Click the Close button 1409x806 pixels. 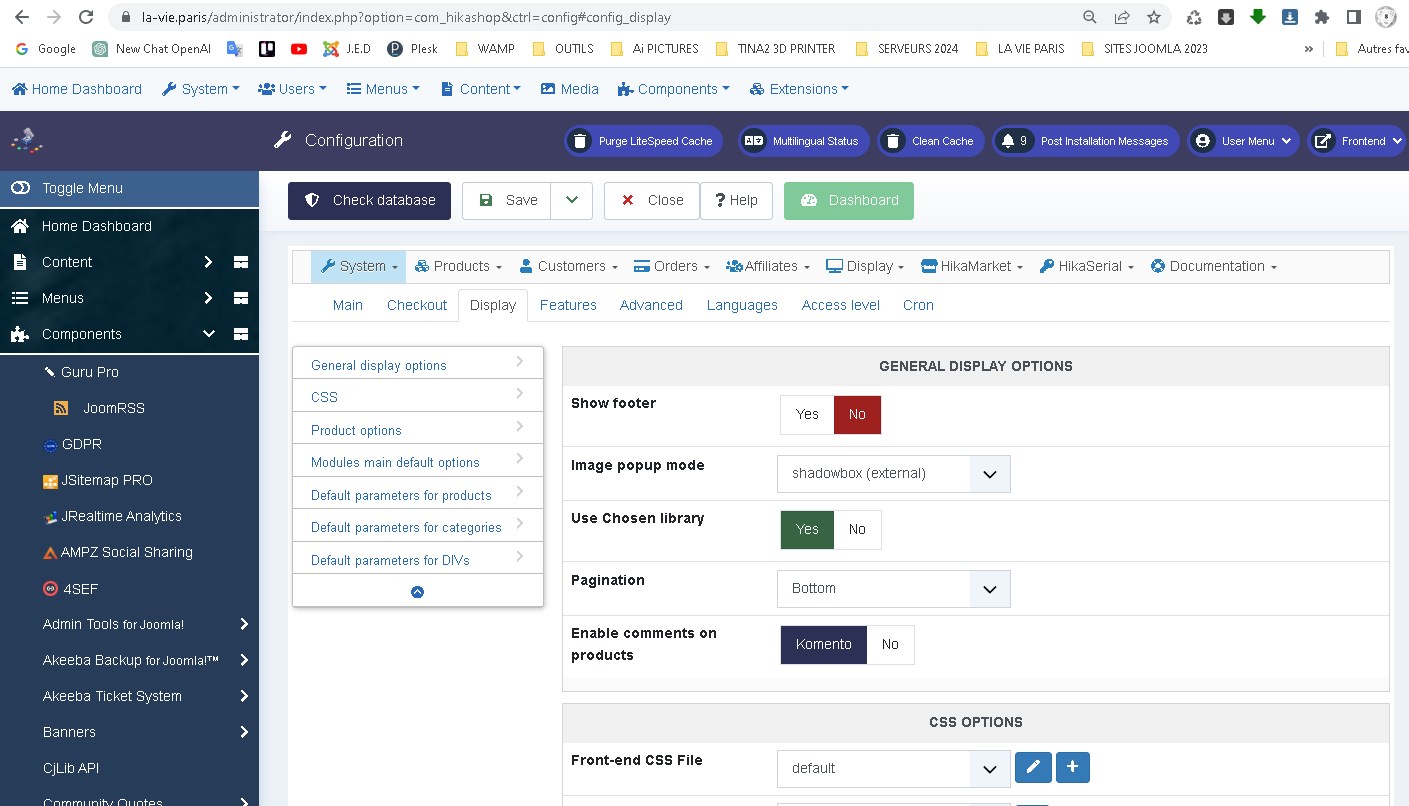pos(651,200)
